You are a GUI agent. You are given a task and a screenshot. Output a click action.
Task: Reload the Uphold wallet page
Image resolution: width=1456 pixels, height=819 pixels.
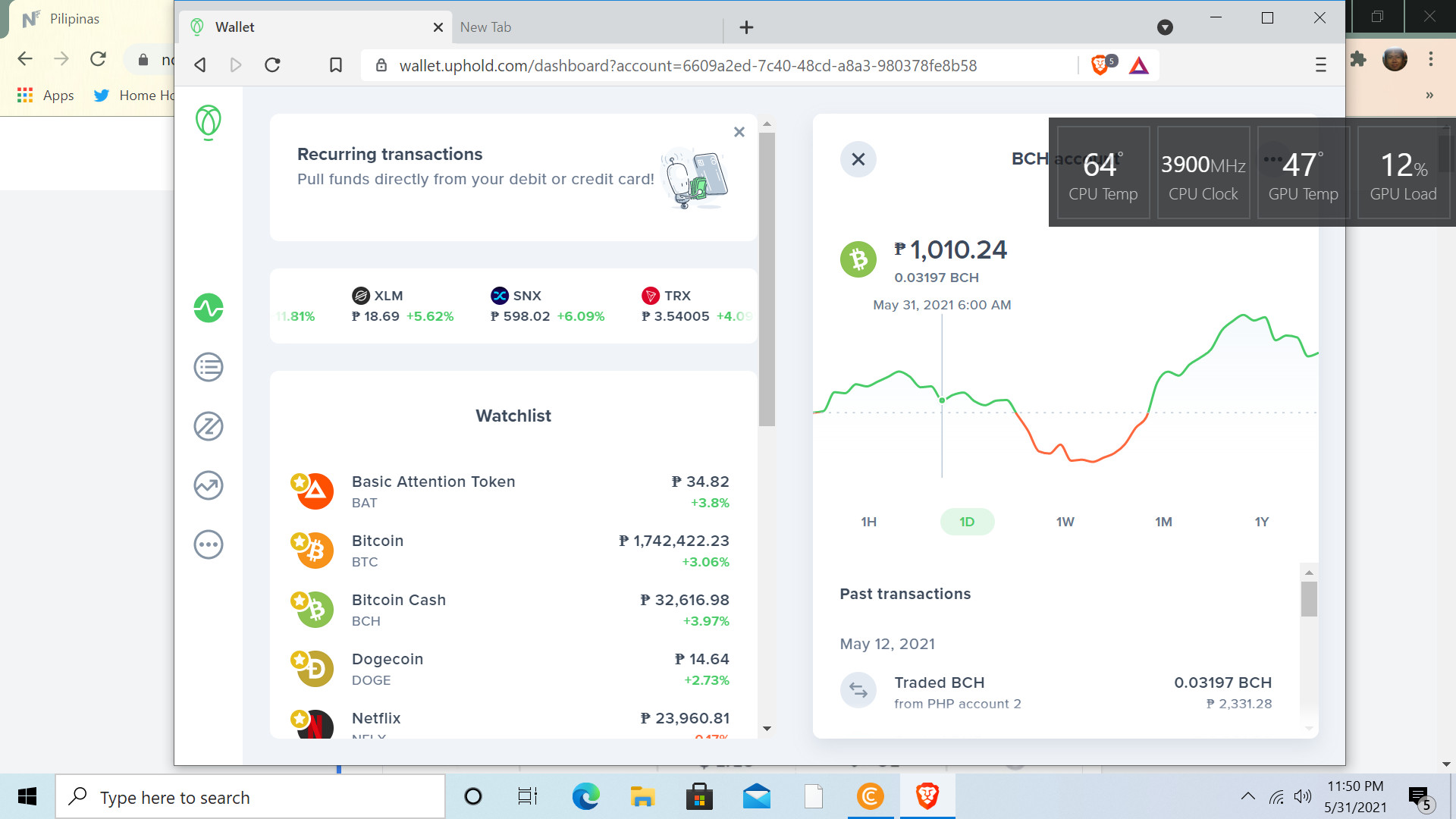(x=273, y=65)
